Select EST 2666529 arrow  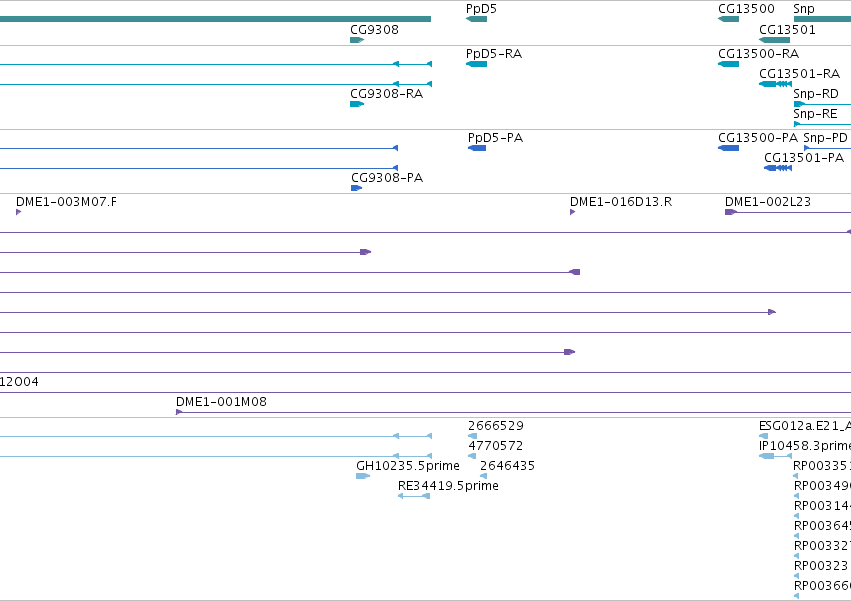coord(472,436)
